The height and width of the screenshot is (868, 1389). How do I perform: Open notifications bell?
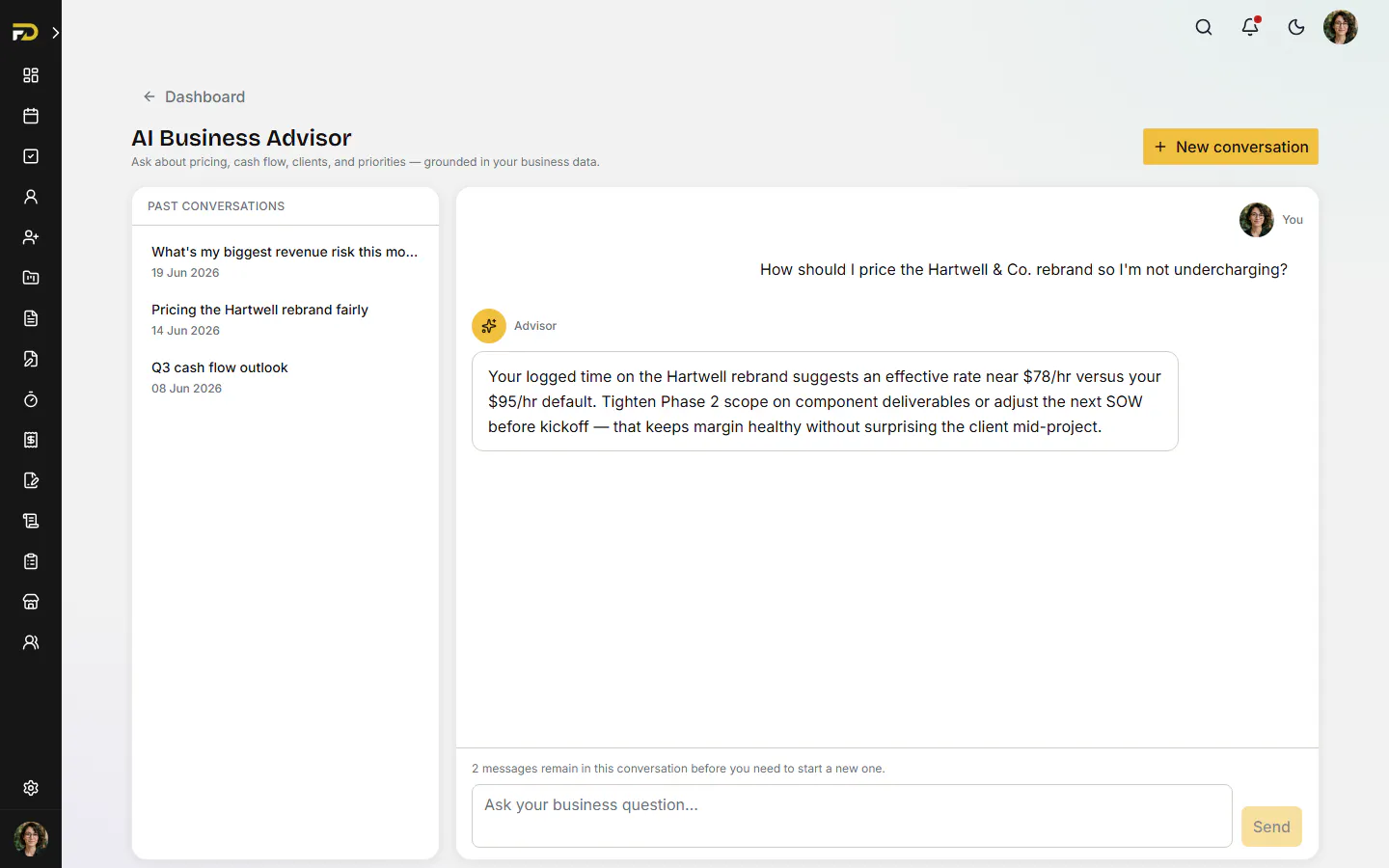coord(1250,27)
